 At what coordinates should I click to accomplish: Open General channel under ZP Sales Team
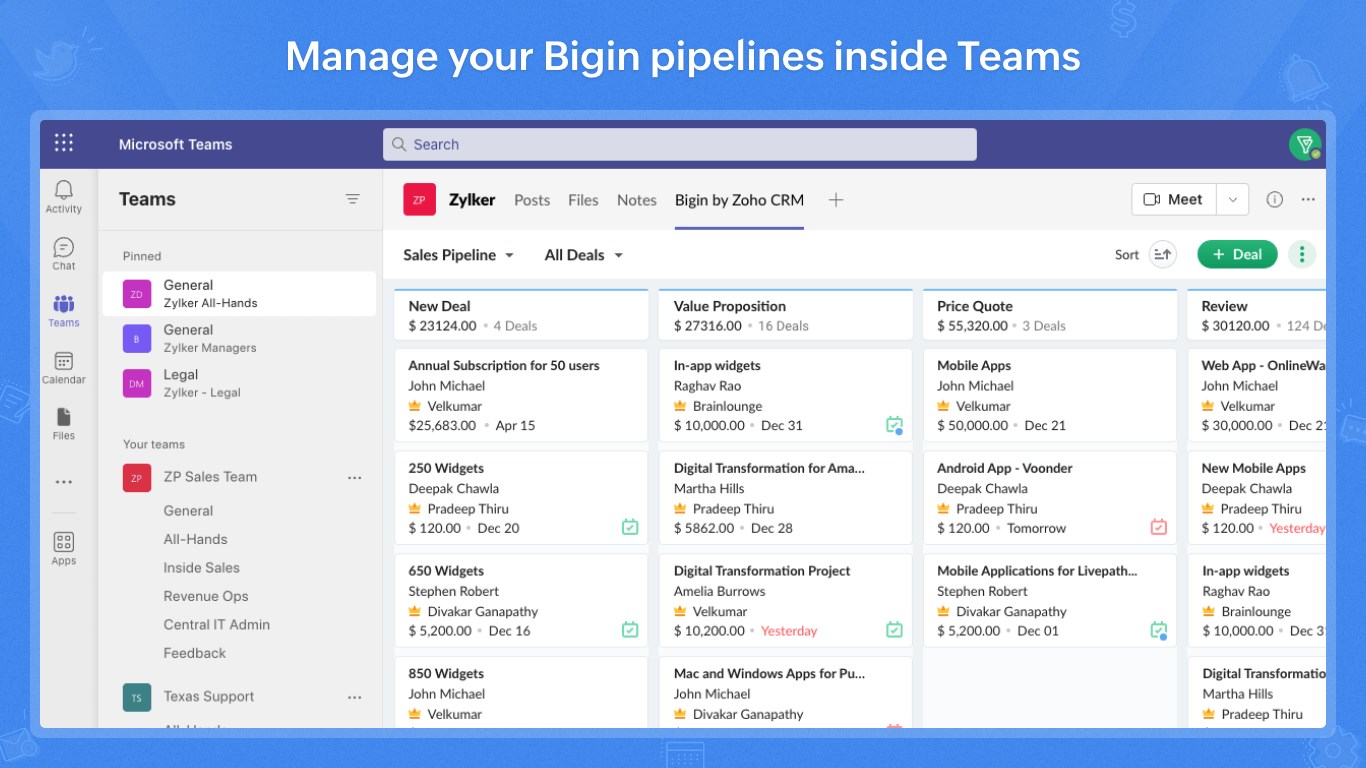(x=188, y=511)
